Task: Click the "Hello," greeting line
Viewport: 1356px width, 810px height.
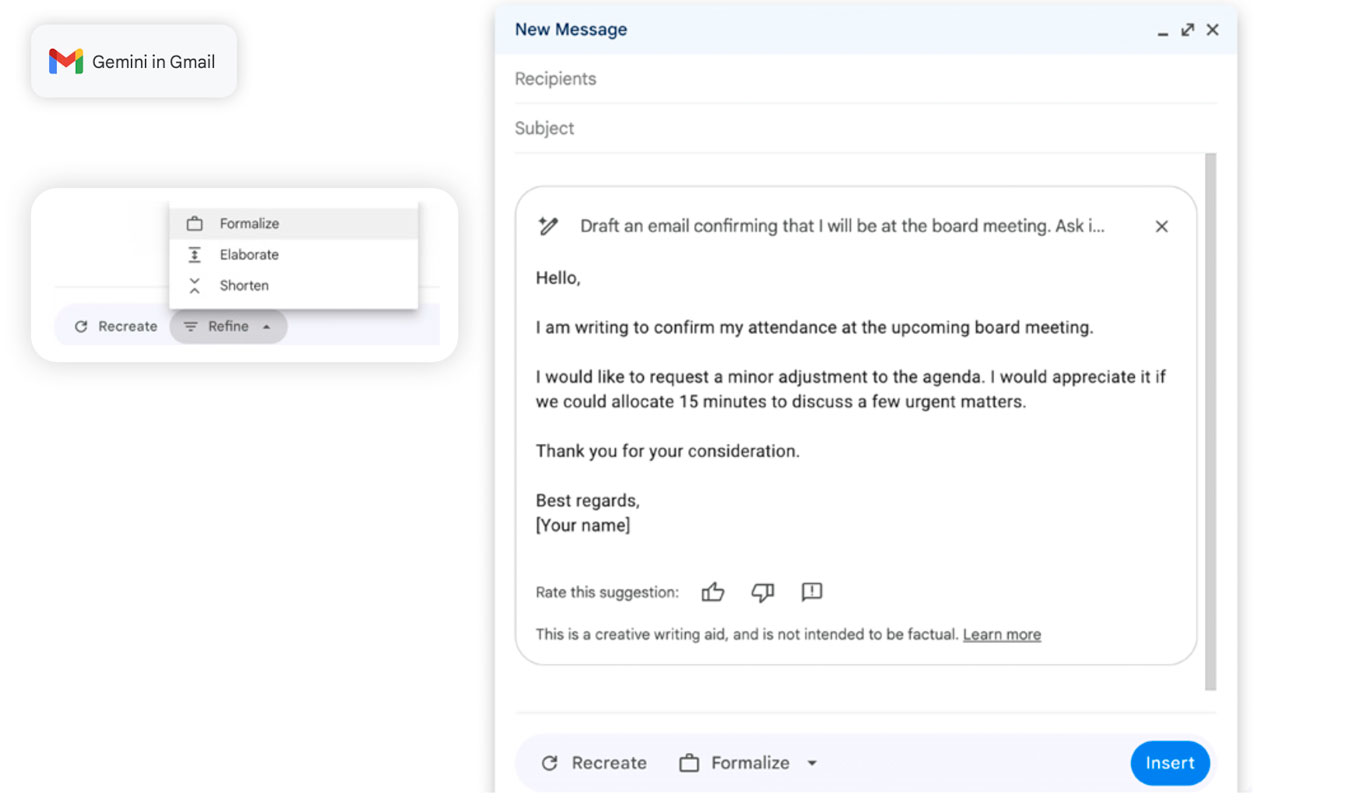Action: pyautogui.click(x=558, y=279)
